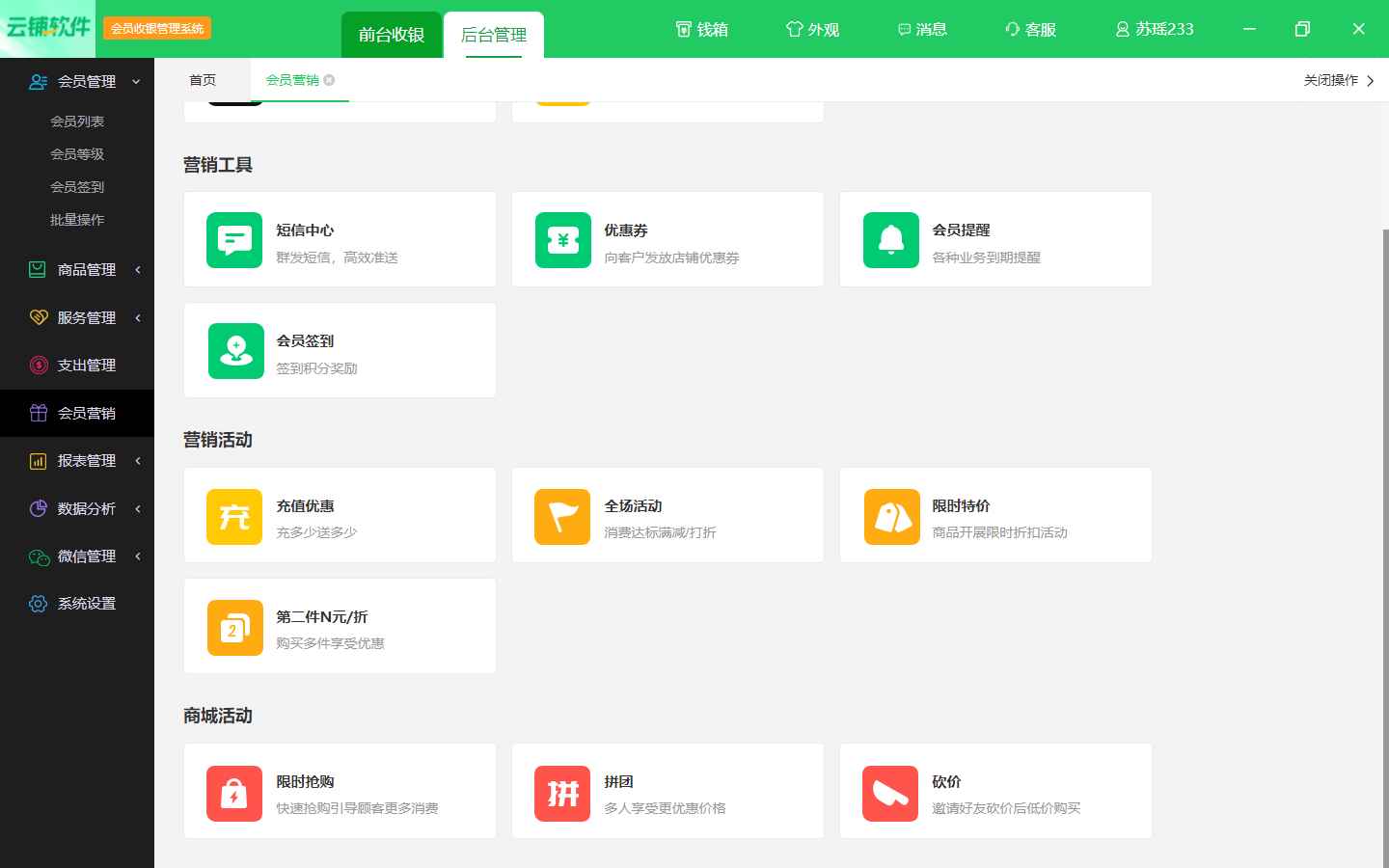Expand the 数据分析 menu arrow

[x=138, y=508]
